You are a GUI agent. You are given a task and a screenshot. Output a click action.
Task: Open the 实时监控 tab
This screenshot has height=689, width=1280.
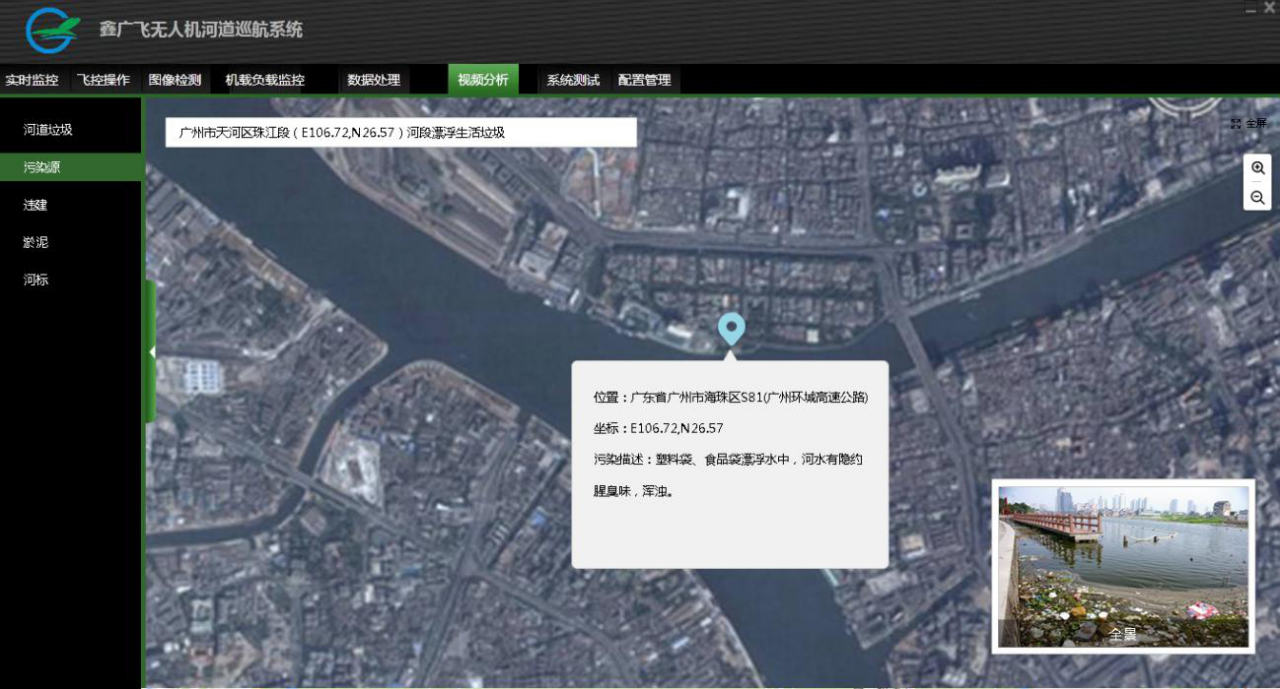(32, 80)
